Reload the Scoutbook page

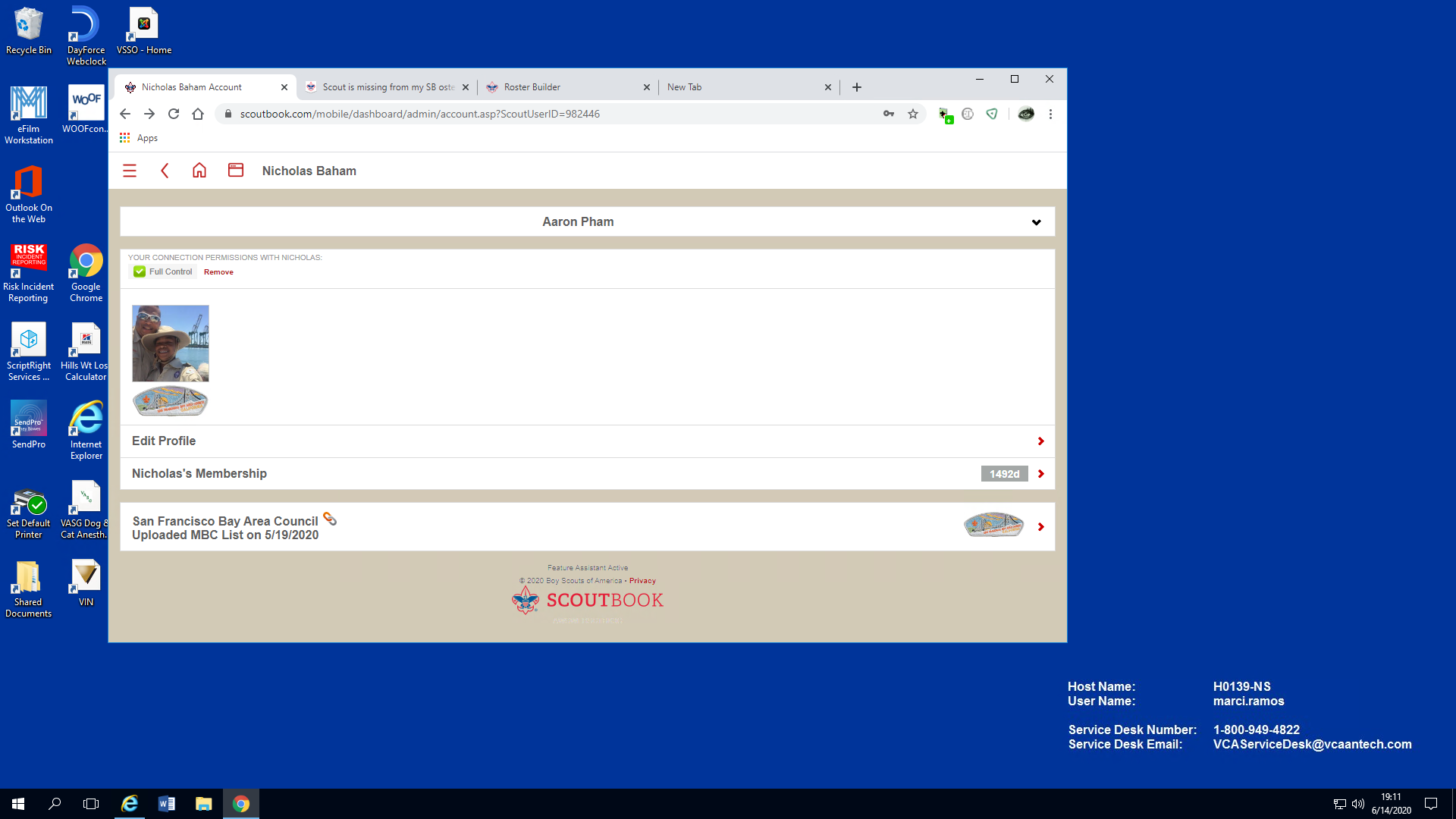(174, 114)
